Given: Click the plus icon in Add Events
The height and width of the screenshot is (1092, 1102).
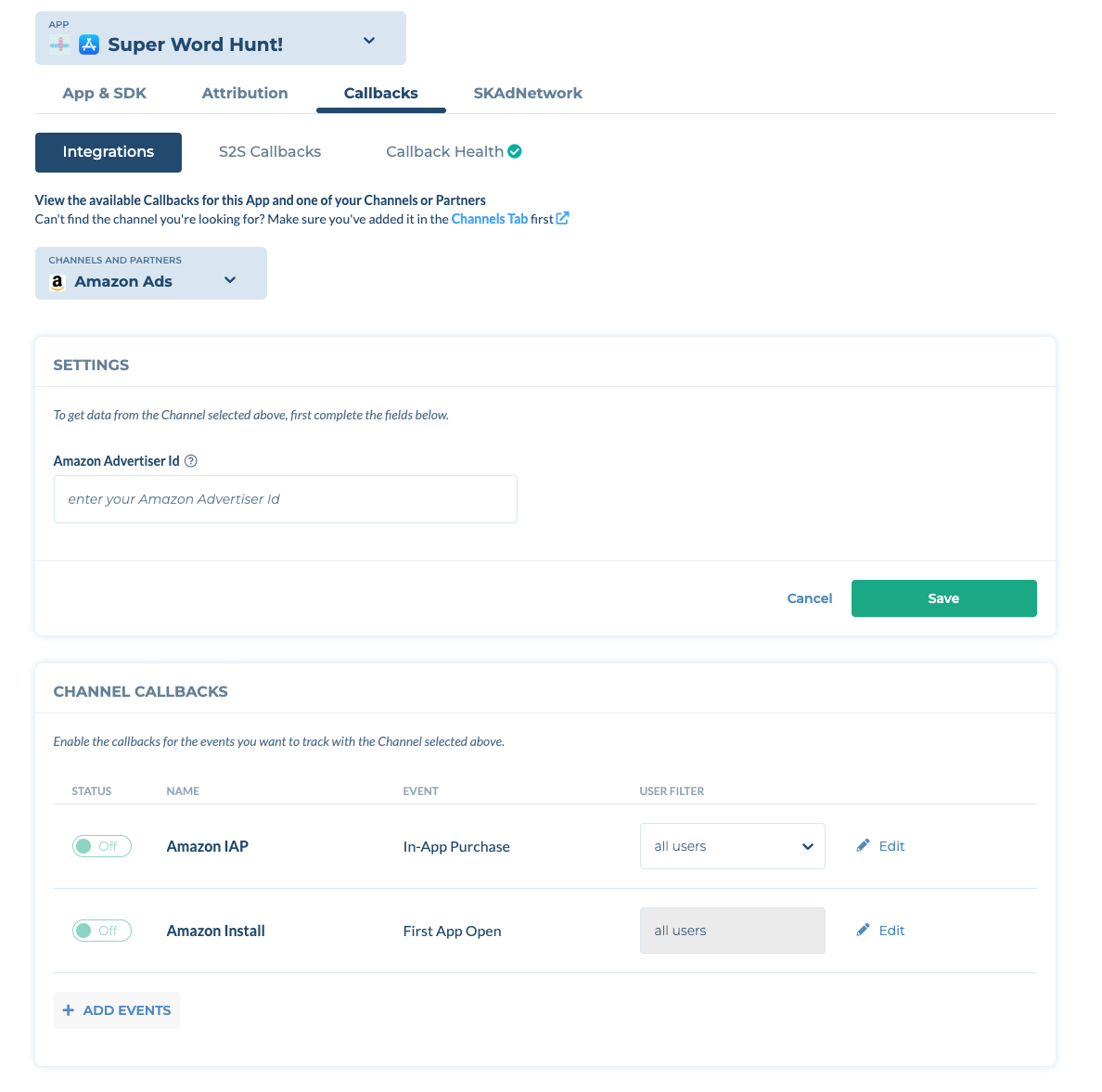Looking at the screenshot, I should coord(68,1010).
